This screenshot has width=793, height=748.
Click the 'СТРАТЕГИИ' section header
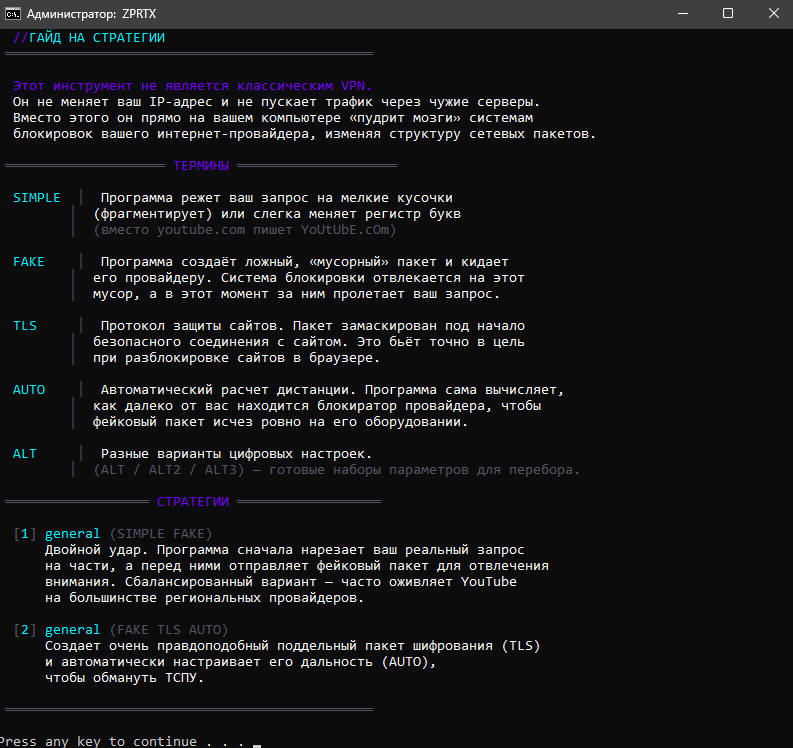pos(193,502)
